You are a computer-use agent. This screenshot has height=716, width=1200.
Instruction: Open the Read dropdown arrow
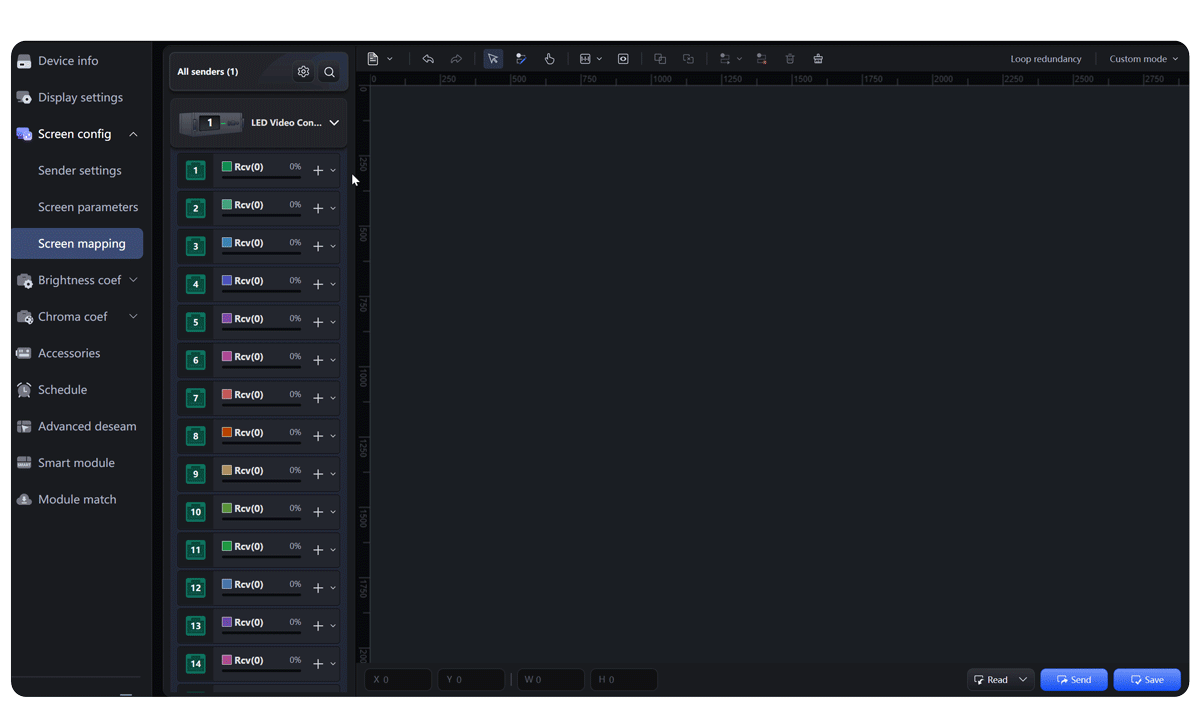[1023, 680]
